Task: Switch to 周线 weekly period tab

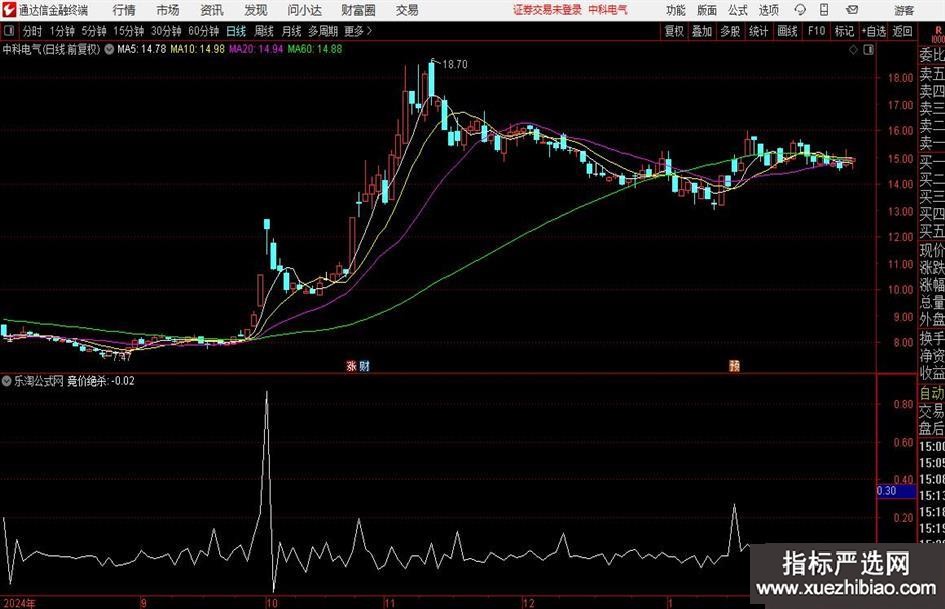Action: tap(264, 31)
